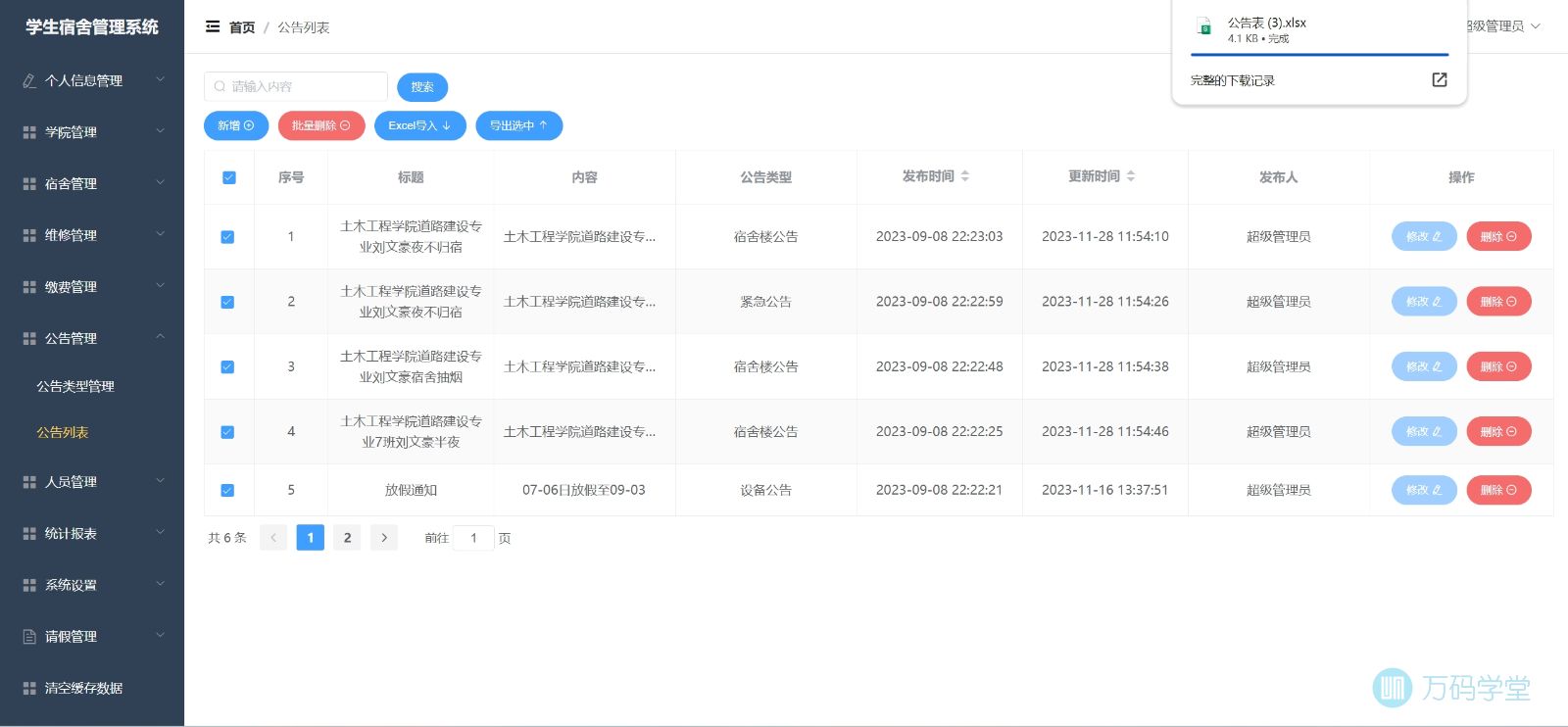Select page 1 in pagination
The image size is (1568, 727).
click(x=311, y=538)
